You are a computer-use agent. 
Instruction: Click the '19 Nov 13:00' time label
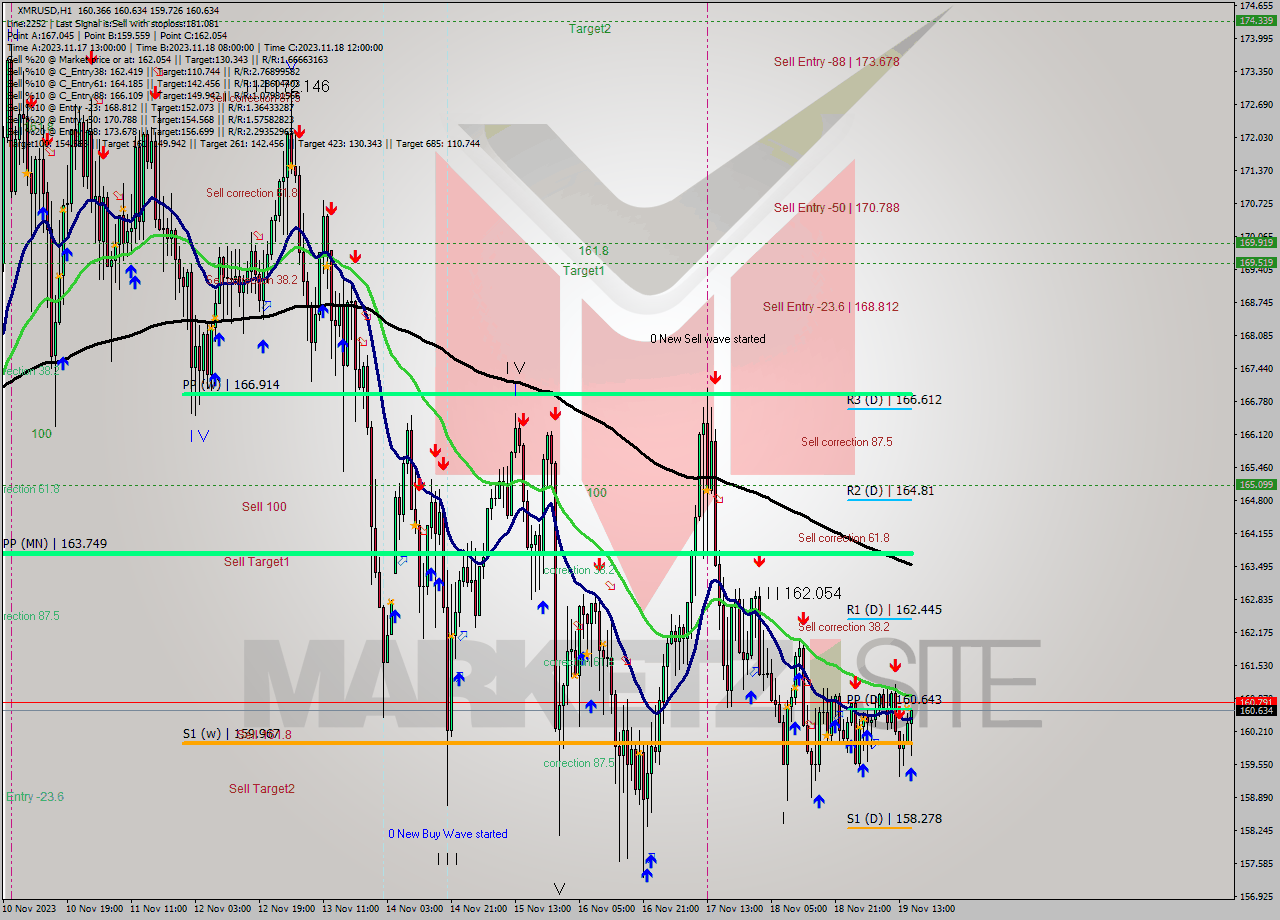pyautogui.click(x=926, y=909)
